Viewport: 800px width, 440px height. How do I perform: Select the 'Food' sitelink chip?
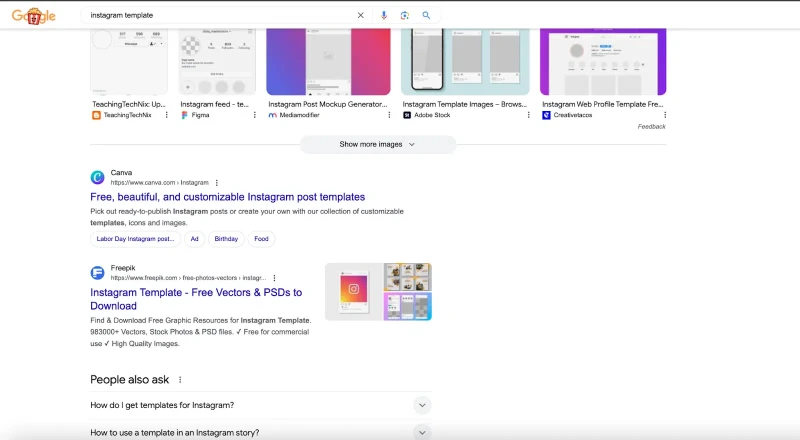(261, 239)
